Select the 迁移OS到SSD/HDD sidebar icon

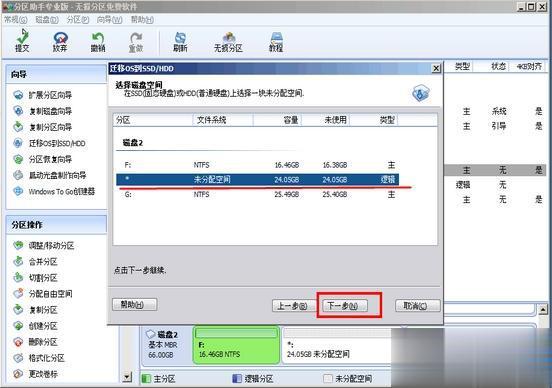click(x=18, y=143)
